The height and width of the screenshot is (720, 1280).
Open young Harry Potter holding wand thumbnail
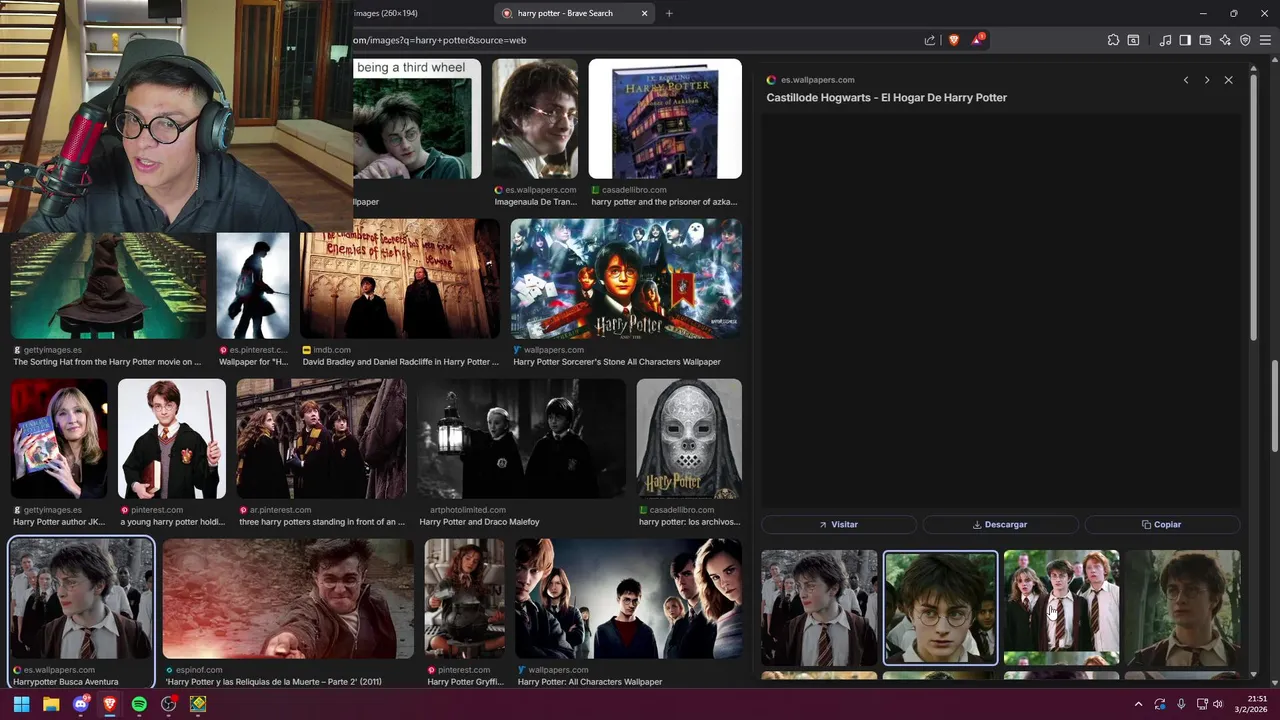click(x=172, y=439)
